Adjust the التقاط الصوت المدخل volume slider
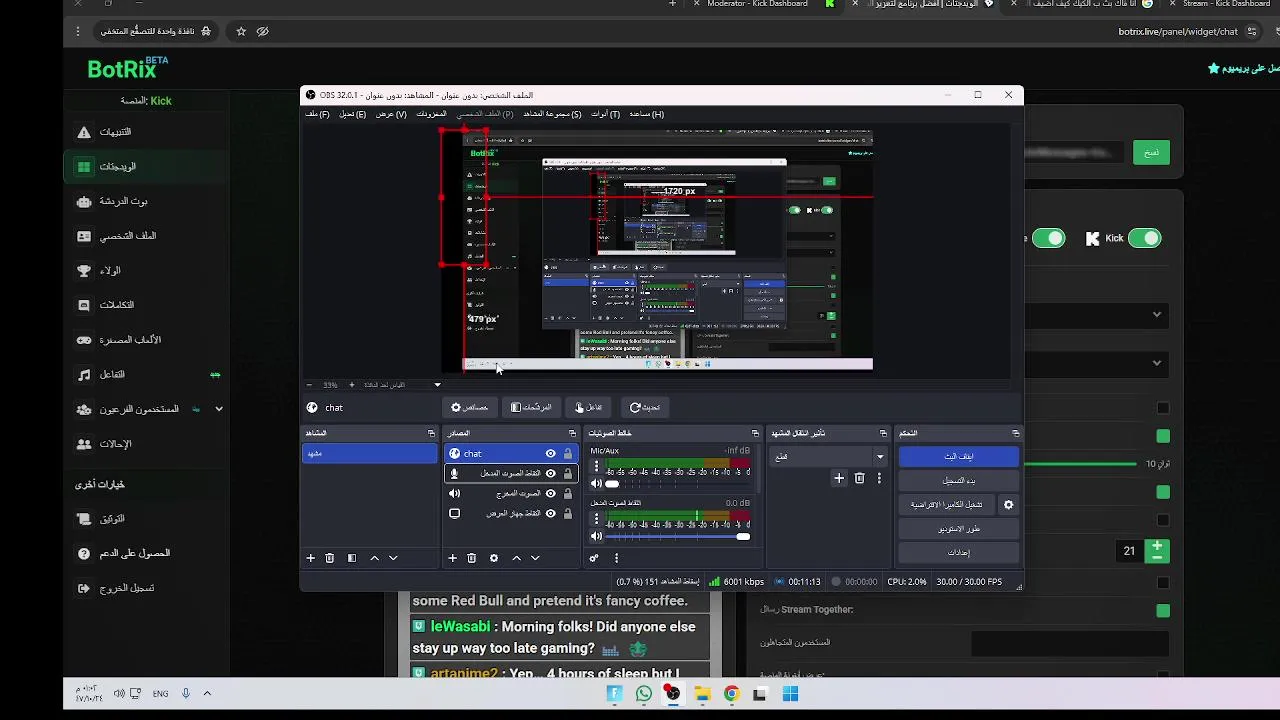This screenshot has height=720, width=1280. coord(676,537)
